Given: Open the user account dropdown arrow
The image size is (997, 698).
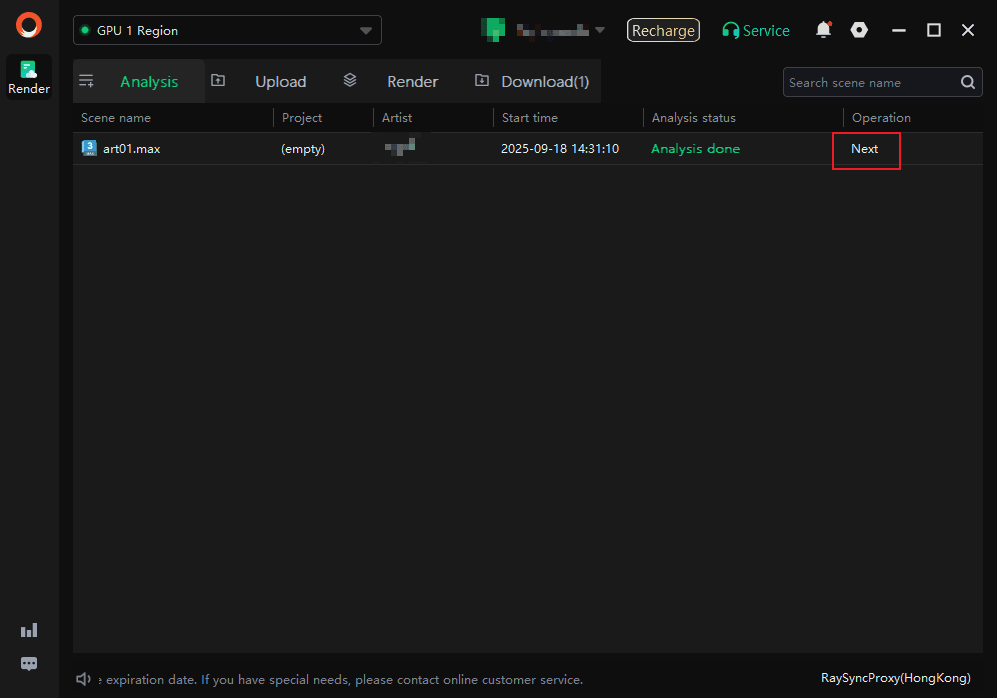Looking at the screenshot, I should [600, 30].
